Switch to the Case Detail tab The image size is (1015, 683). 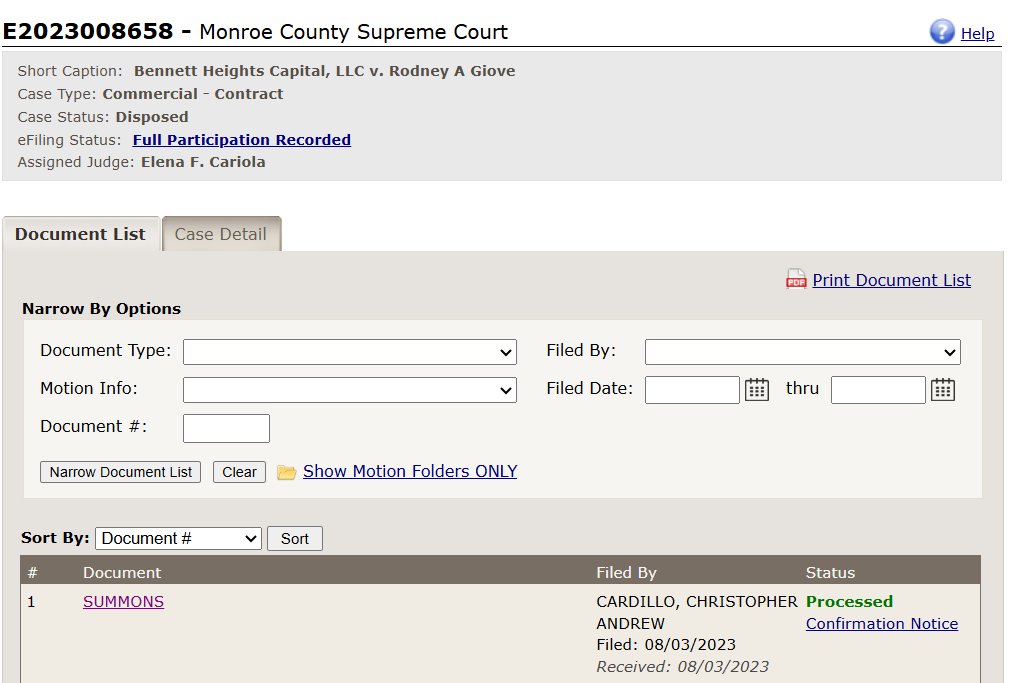(x=221, y=235)
